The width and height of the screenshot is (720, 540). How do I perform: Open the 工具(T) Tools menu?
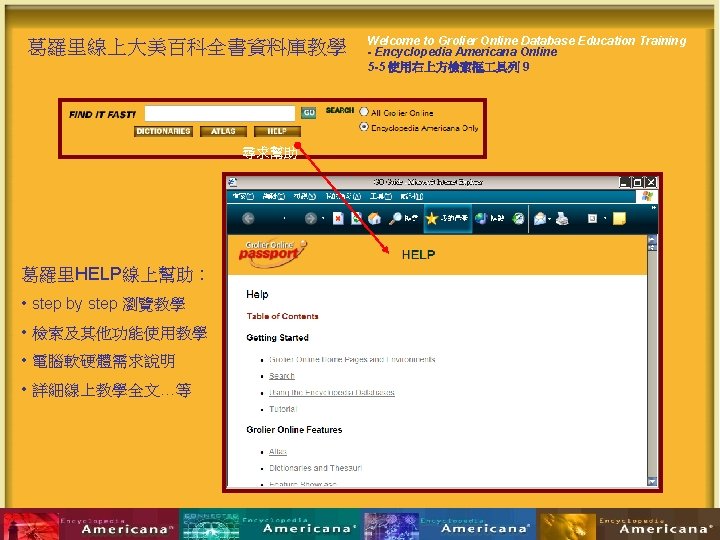coord(381,197)
